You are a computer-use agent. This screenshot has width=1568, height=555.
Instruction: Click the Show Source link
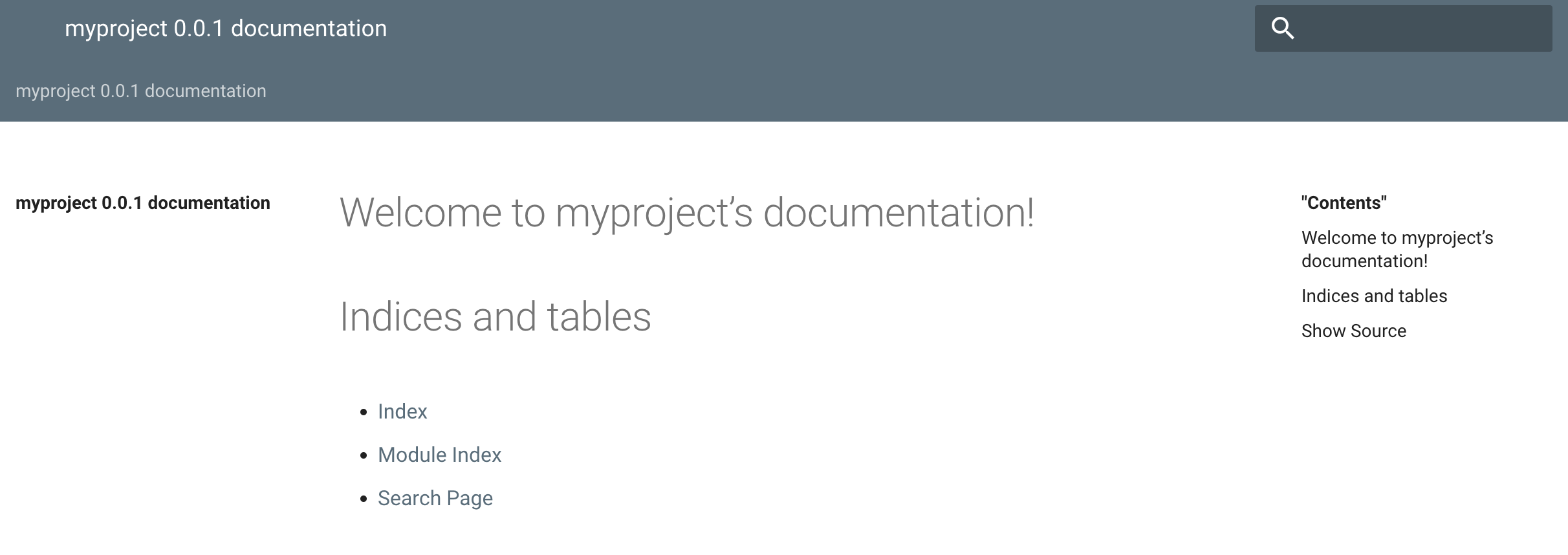[1354, 331]
